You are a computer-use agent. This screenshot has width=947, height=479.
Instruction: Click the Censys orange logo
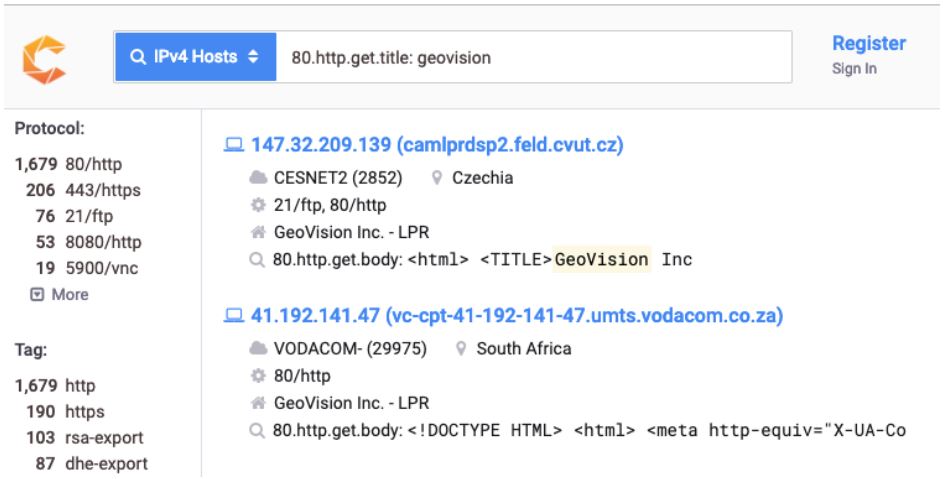[x=44, y=59]
